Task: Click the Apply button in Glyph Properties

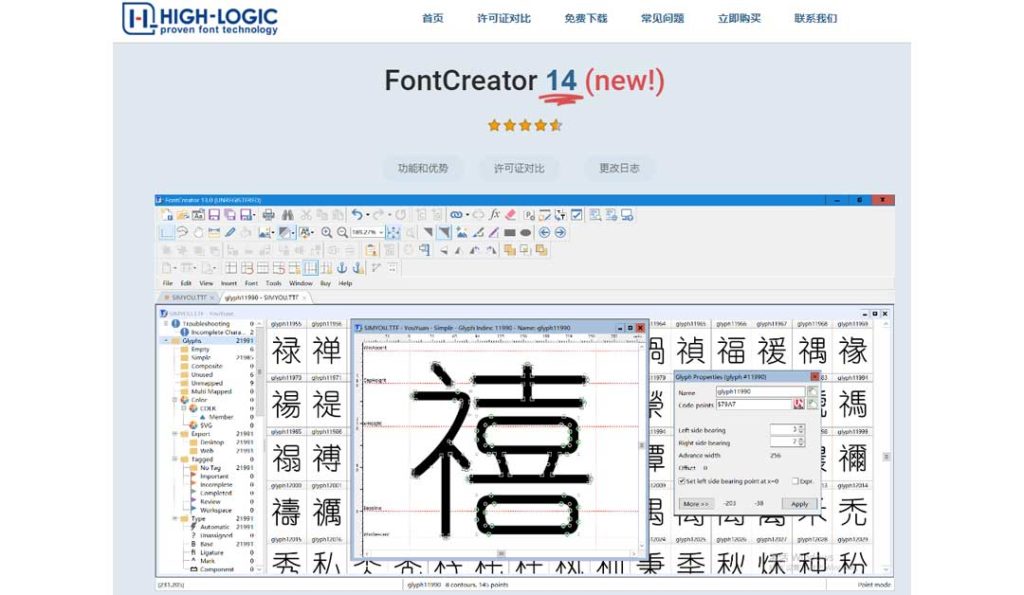Action: [799, 504]
